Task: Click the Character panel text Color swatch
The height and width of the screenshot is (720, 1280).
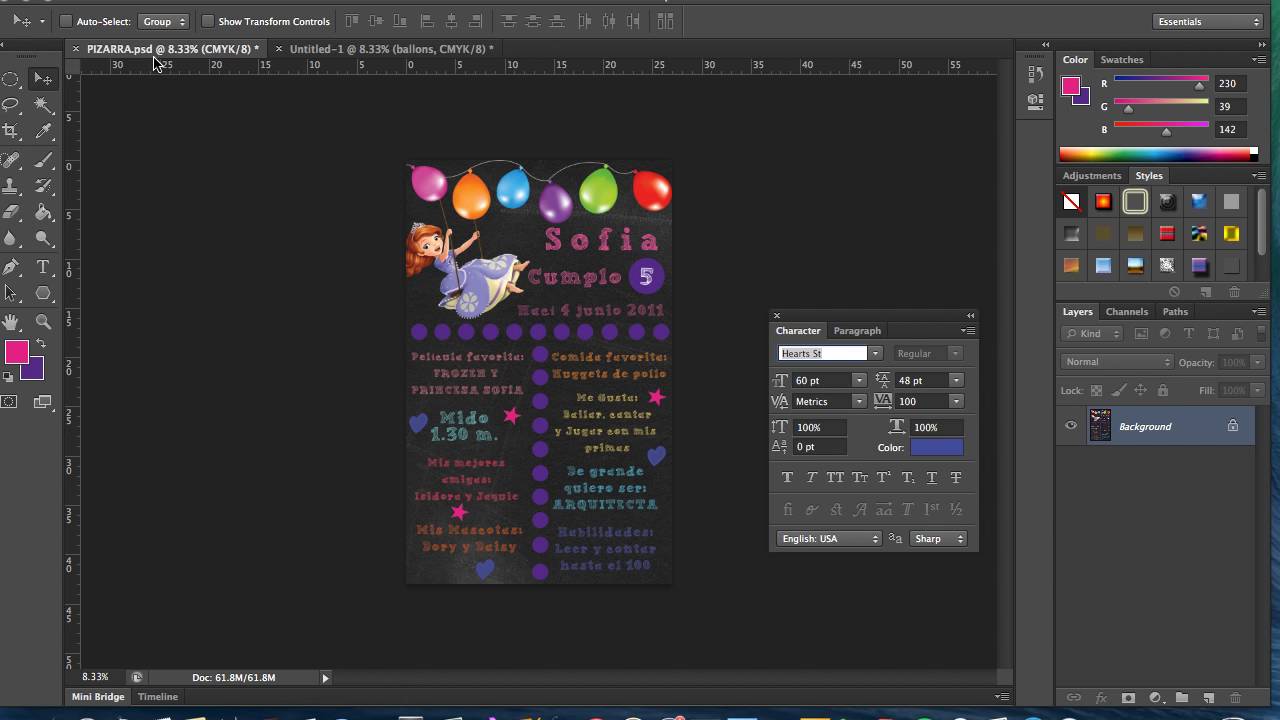Action: pyautogui.click(x=937, y=447)
